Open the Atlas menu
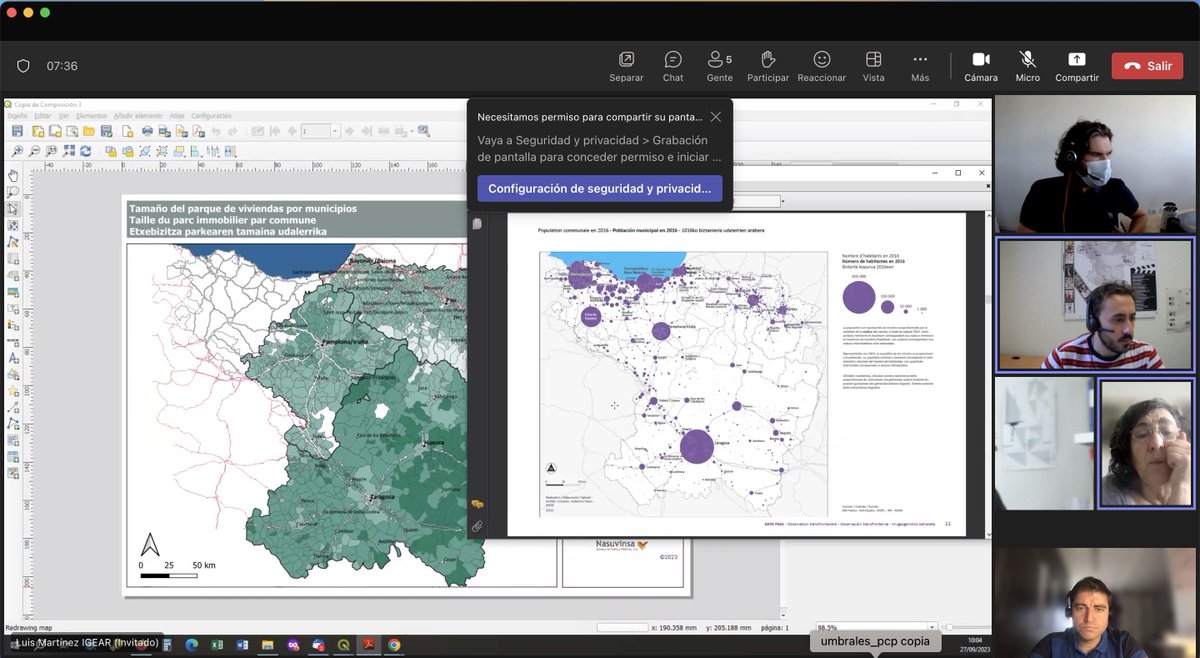Viewport: 1200px width, 658px height. pos(176,115)
